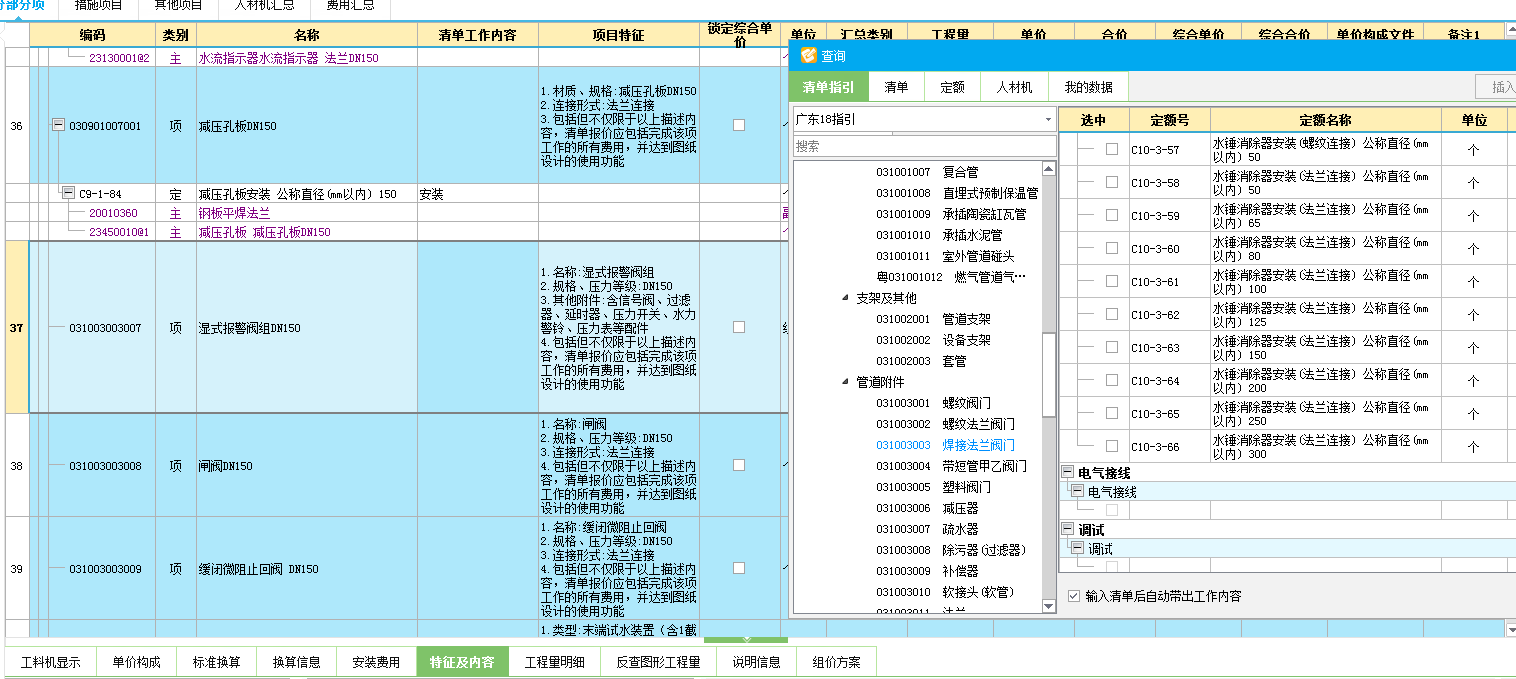Screen dimensions: 1516x679
Task: Collapse the bold 电气接线 section header
Action: [1067, 472]
